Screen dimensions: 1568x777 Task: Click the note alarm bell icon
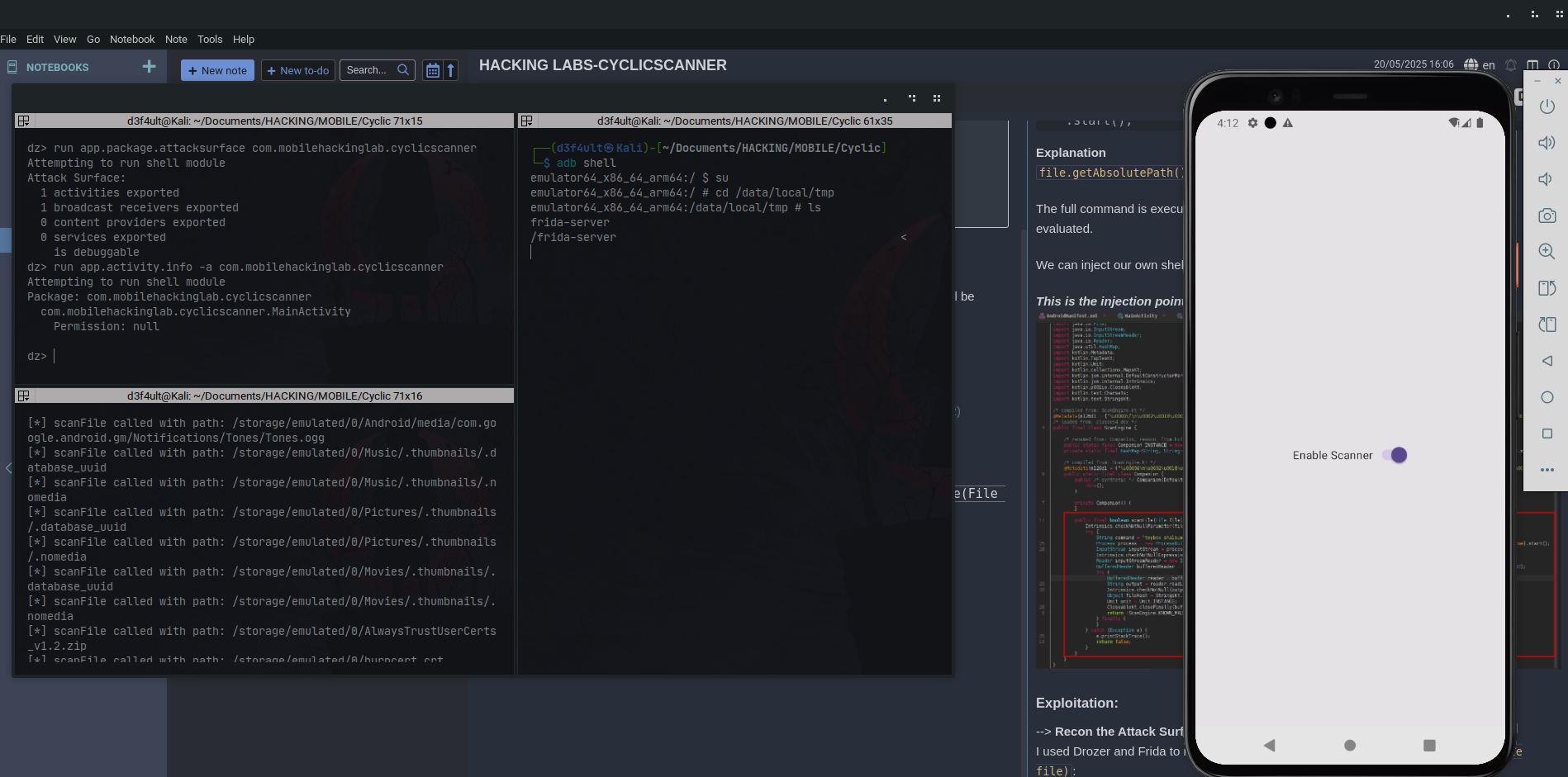(x=1510, y=64)
